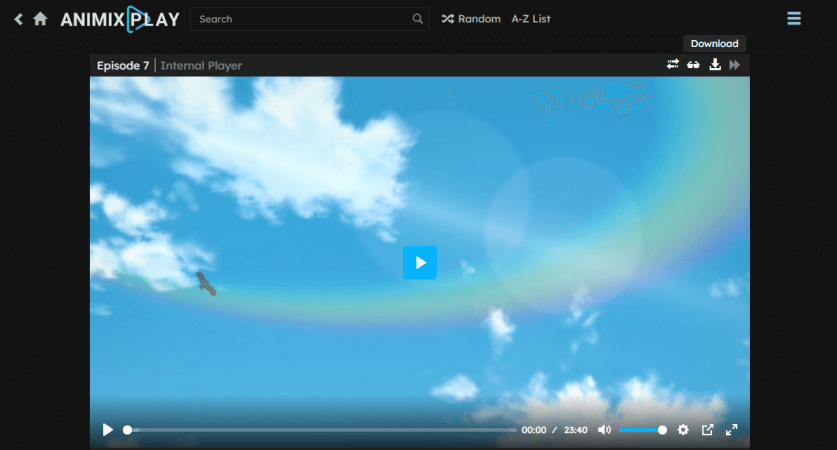The image size is (837, 450).
Task: Go back using the left chevron icon
Action: pyautogui.click(x=19, y=19)
